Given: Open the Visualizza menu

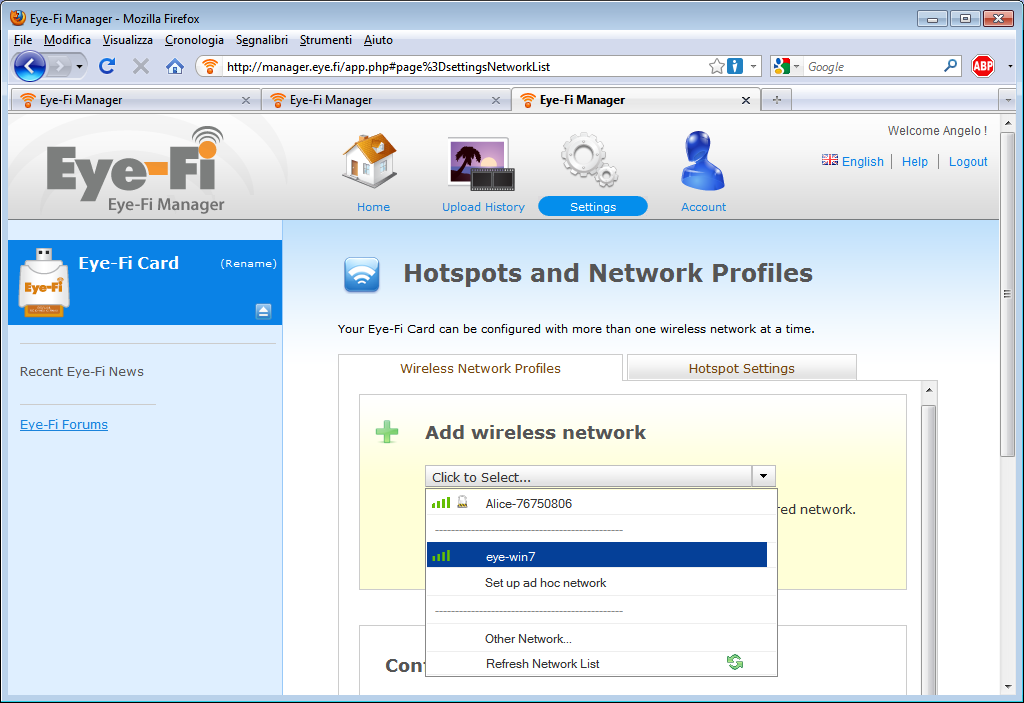Looking at the screenshot, I should click(127, 40).
